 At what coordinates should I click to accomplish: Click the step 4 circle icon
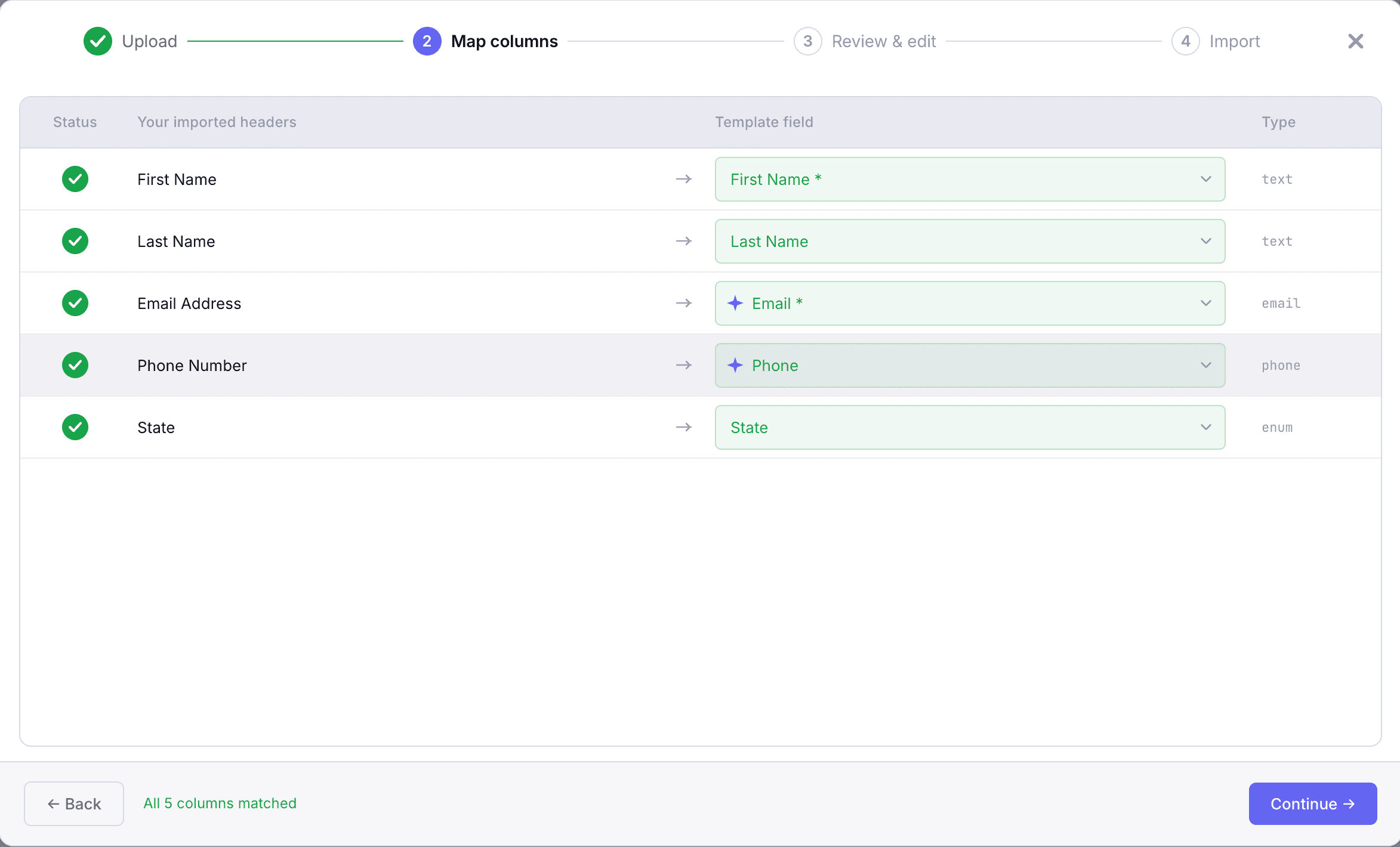pyautogui.click(x=1186, y=41)
